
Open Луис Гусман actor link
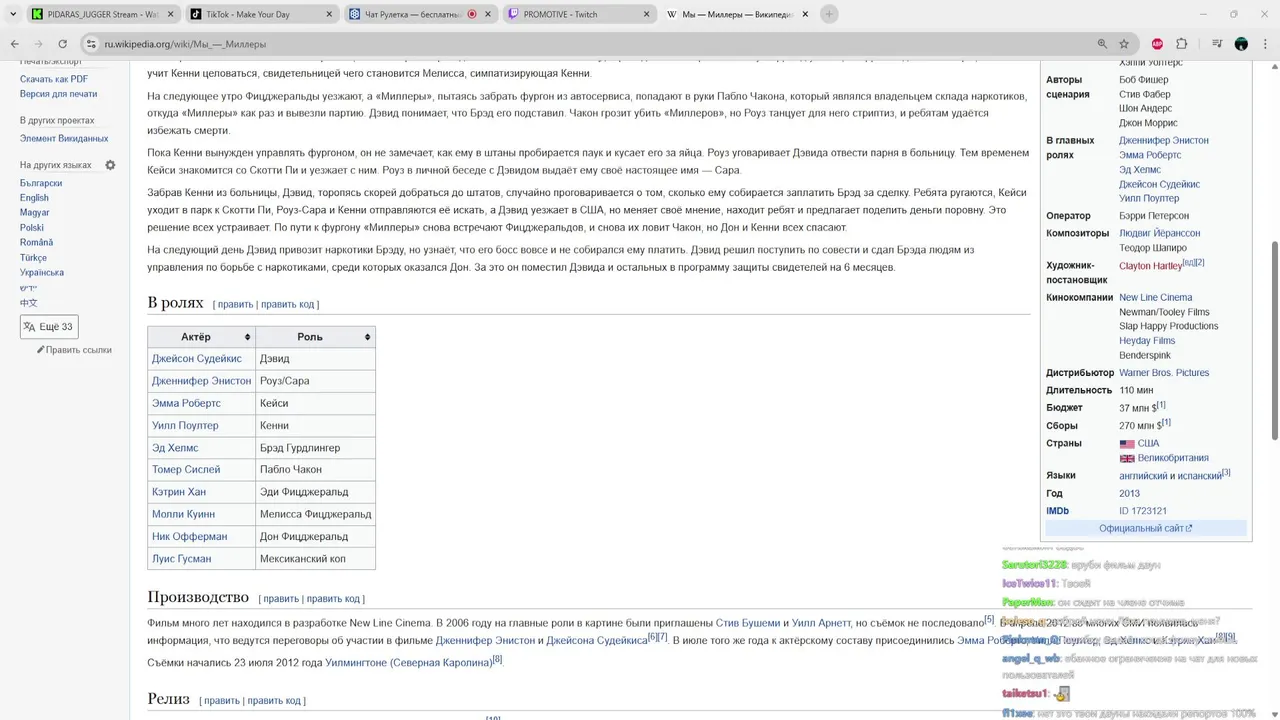click(x=182, y=559)
